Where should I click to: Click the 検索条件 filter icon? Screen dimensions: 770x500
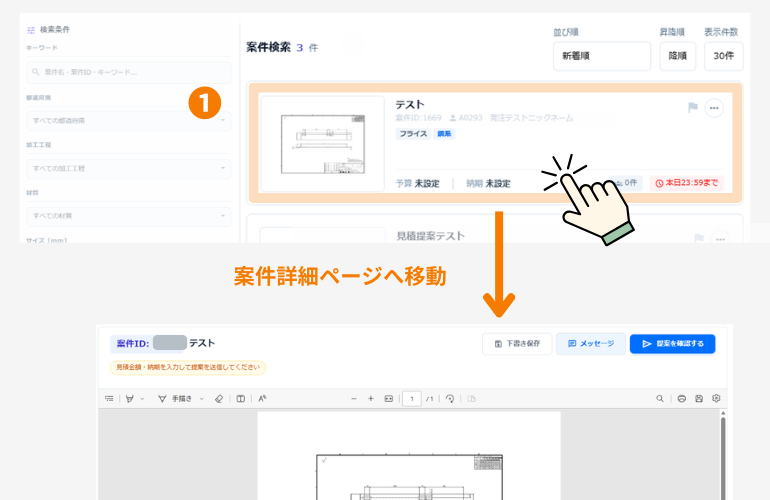point(31,30)
